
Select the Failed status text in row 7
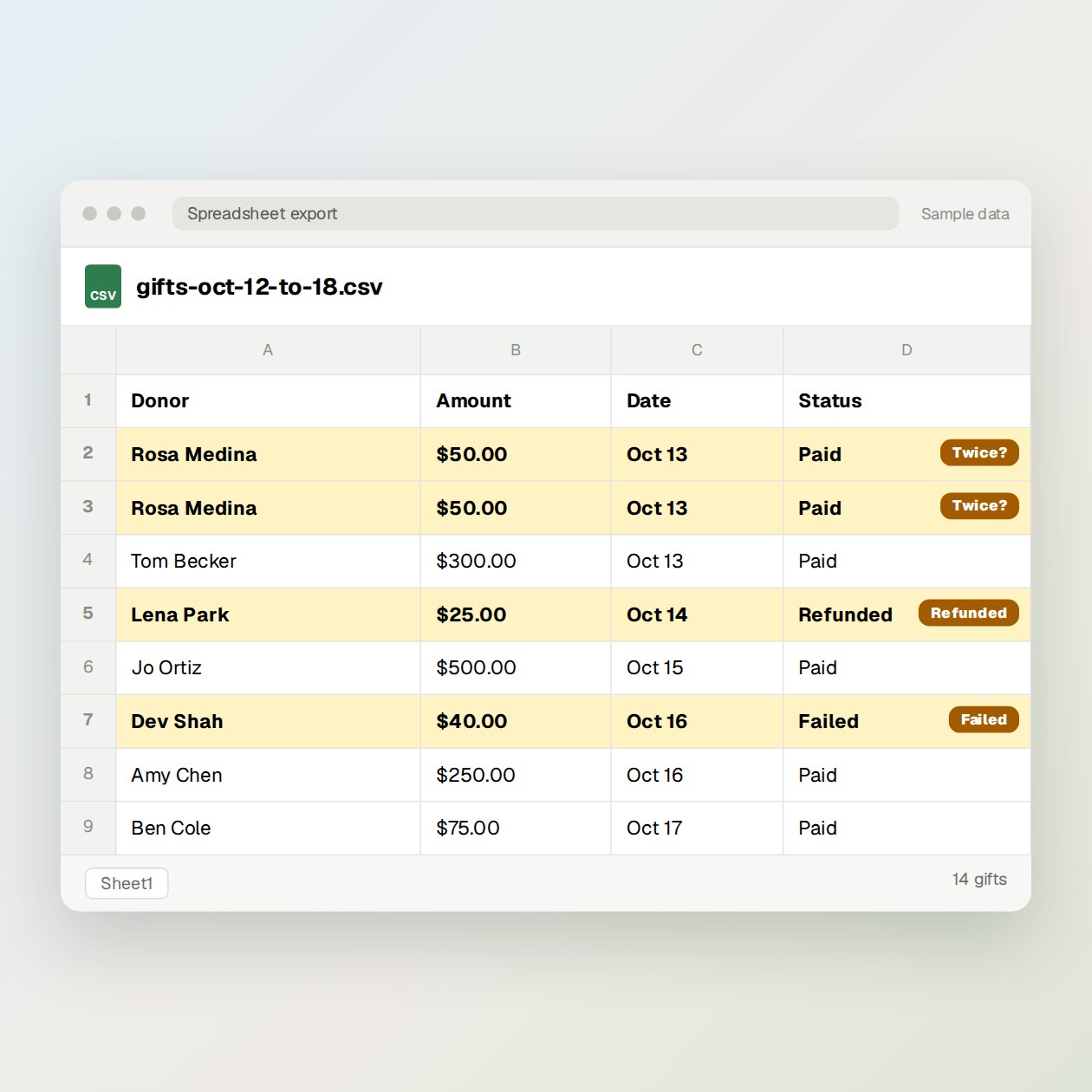tap(829, 721)
